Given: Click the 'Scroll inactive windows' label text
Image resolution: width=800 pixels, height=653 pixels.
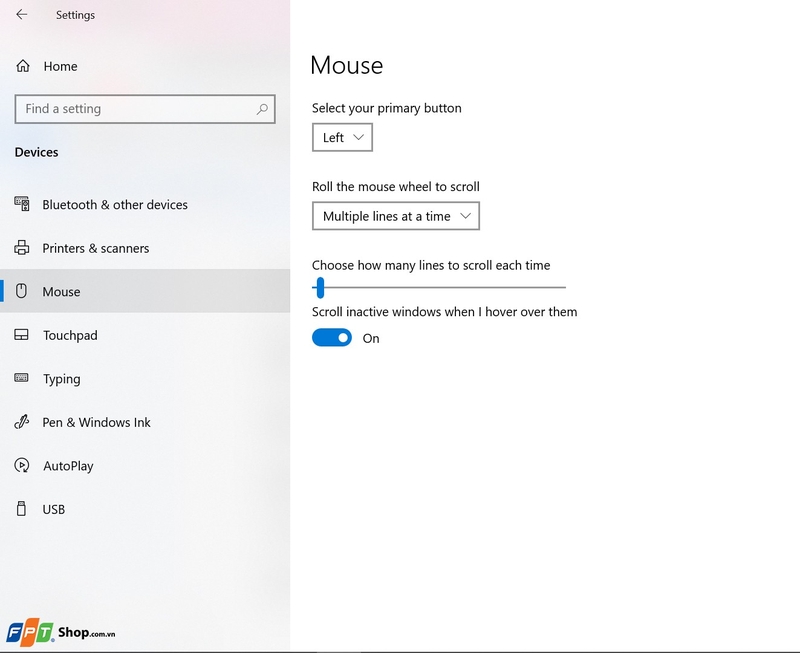Looking at the screenshot, I should [x=444, y=312].
